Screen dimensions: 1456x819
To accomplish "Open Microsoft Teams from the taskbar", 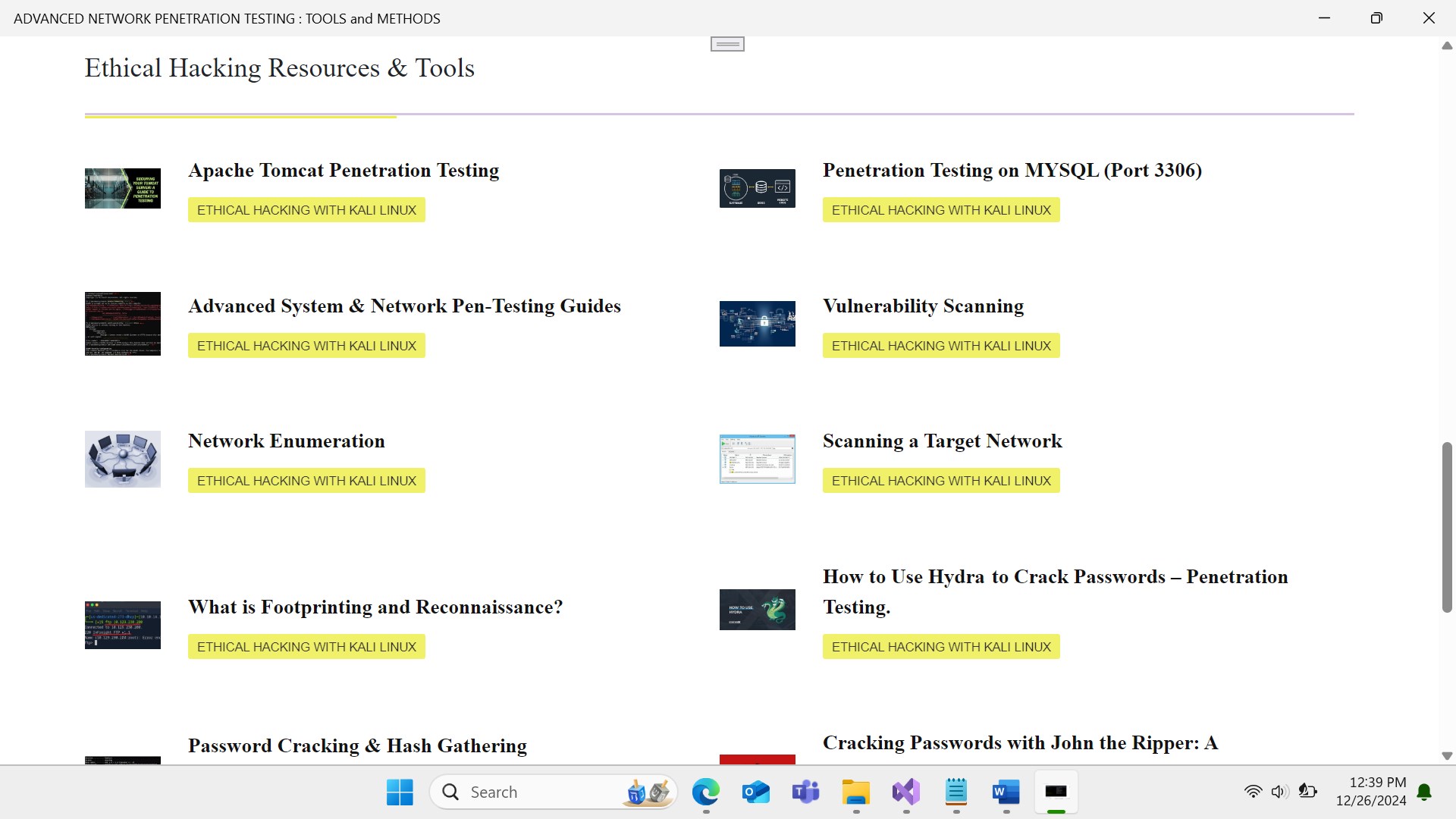I will coord(805,792).
